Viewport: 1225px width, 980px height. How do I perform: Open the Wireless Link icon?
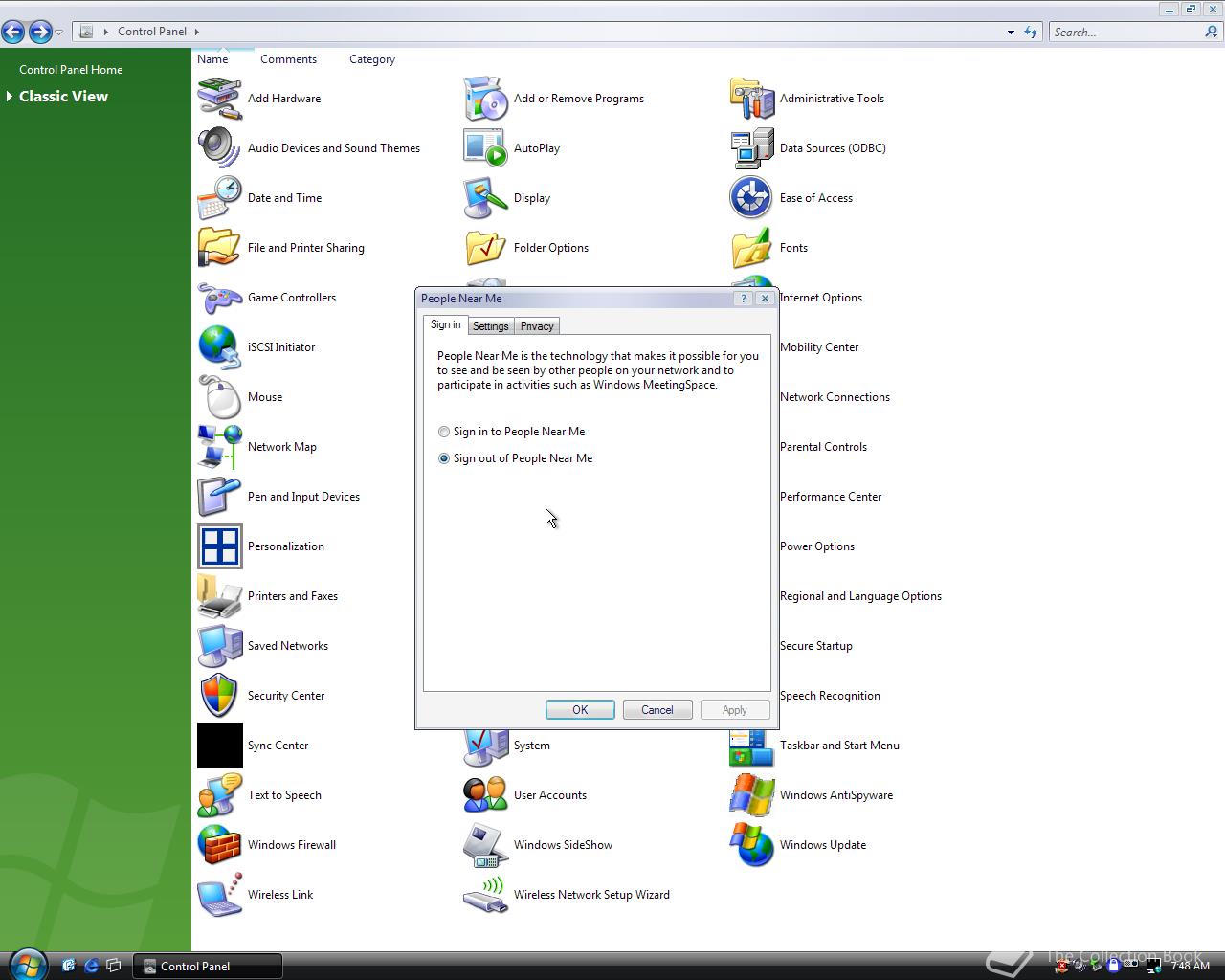[219, 895]
